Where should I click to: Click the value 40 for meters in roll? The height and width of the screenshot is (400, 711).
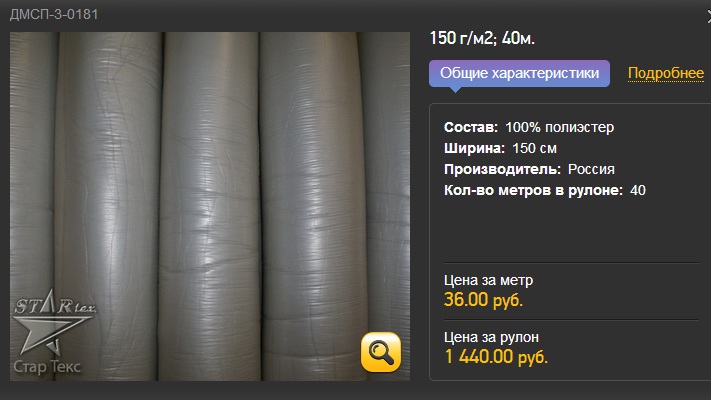638,190
